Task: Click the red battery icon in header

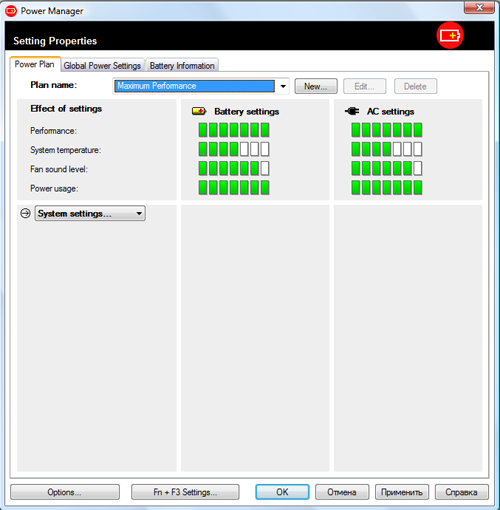Action: coord(450,35)
